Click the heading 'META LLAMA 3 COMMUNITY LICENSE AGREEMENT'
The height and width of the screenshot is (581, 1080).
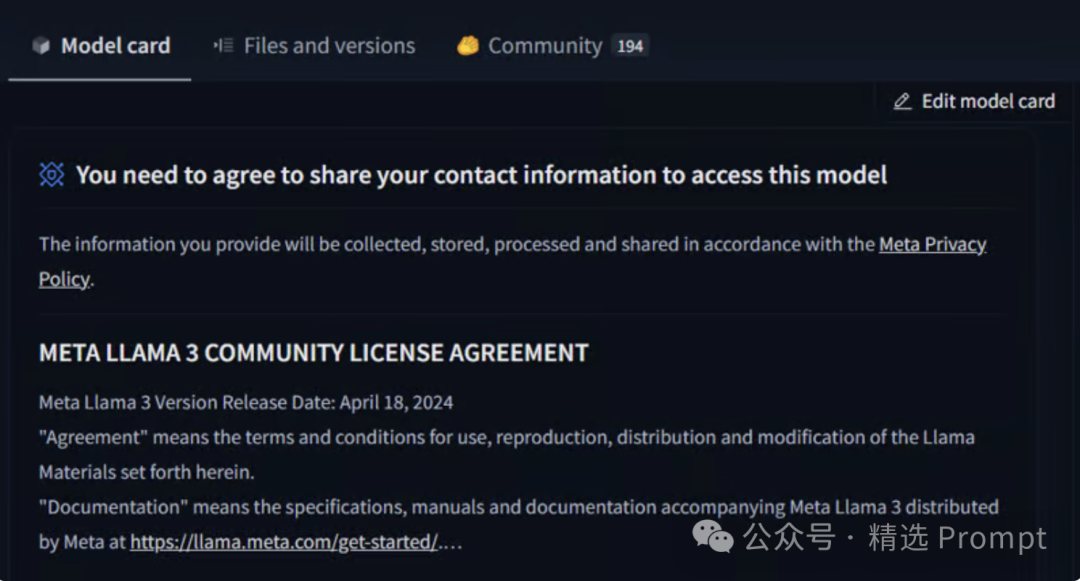tap(314, 353)
